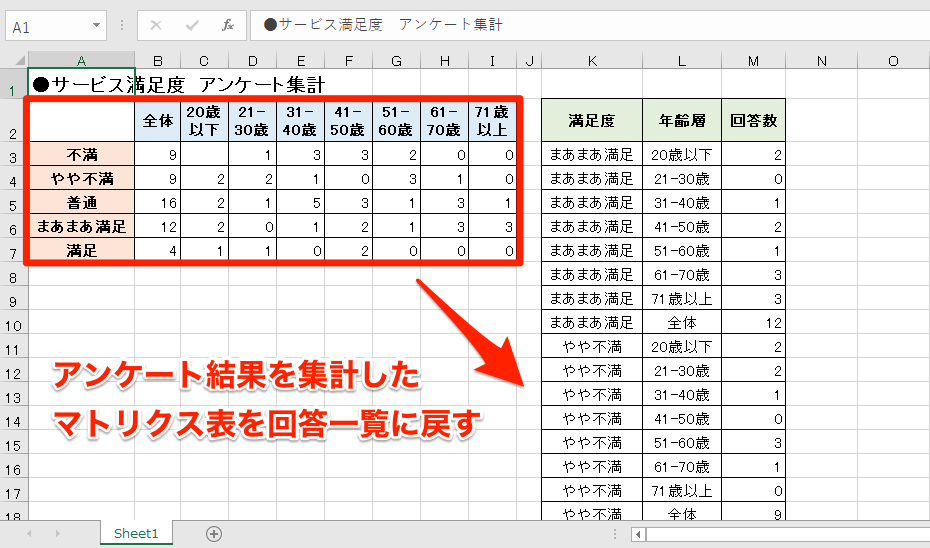This screenshot has width=930, height=548.
Task: Select the まあまあ満足 row label in column A
Action: [x=82, y=227]
